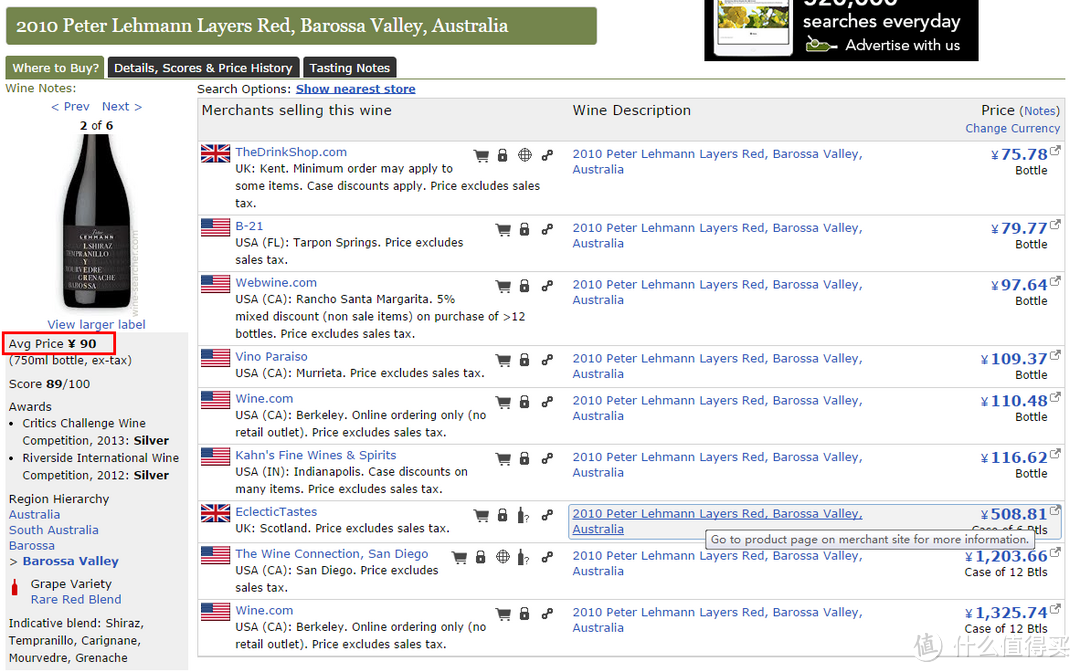Go to the next wine with Next
This screenshot has width=1080, height=672.
(x=122, y=107)
